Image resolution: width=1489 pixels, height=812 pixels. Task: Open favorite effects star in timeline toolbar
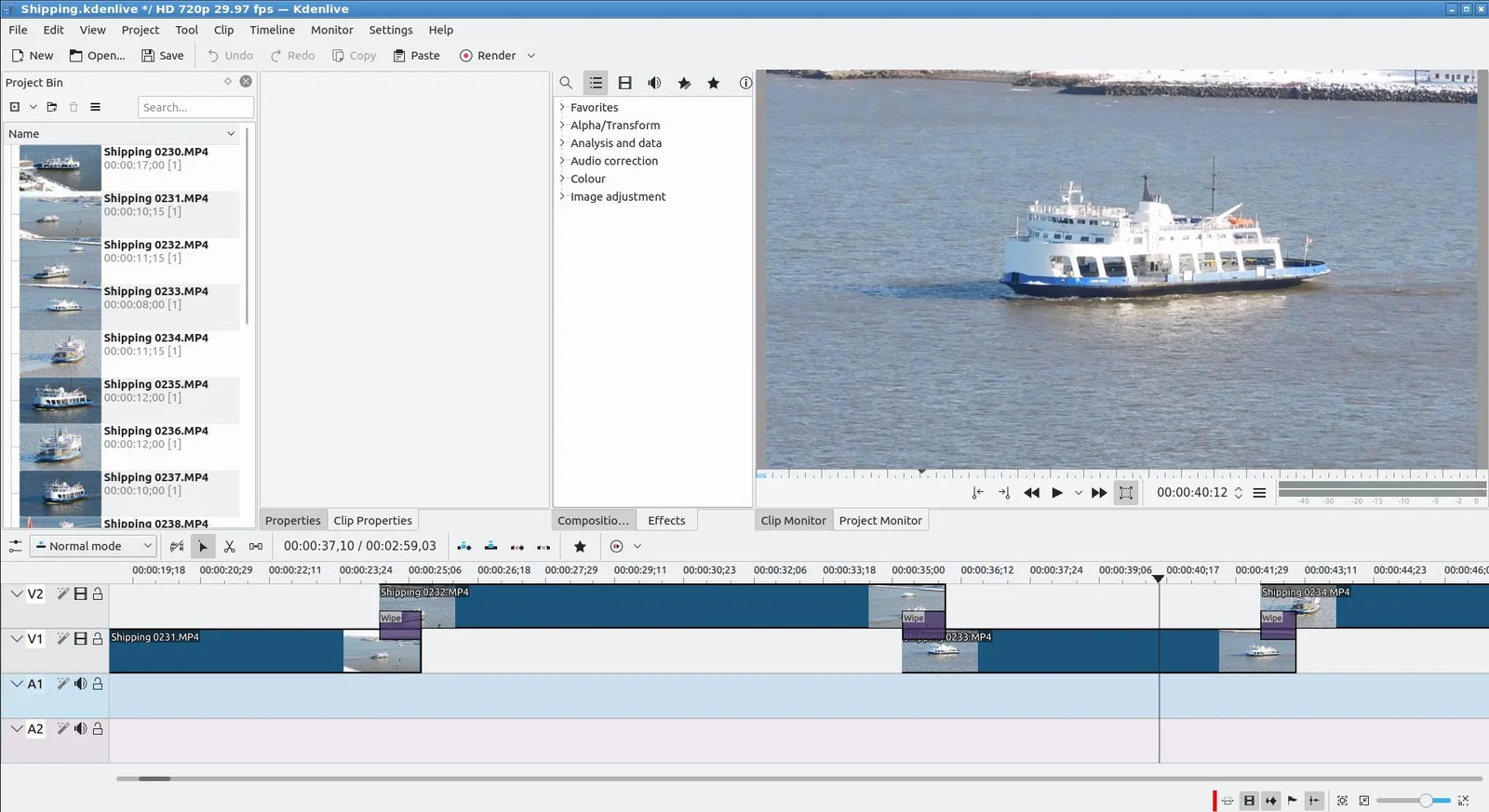click(x=580, y=547)
